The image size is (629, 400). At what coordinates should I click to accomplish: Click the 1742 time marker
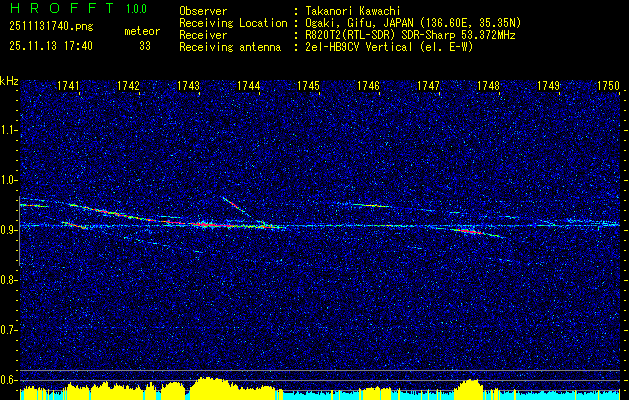[x=128, y=85]
